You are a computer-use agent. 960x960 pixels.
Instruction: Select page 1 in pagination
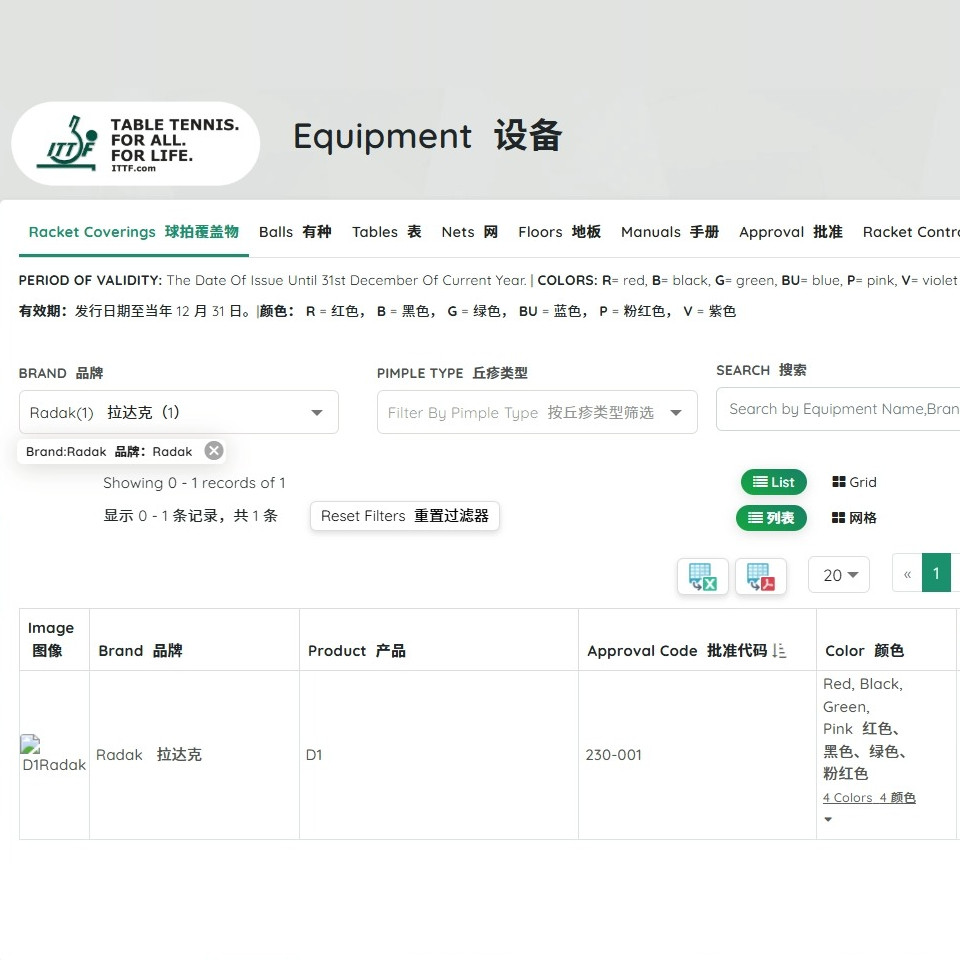point(936,573)
